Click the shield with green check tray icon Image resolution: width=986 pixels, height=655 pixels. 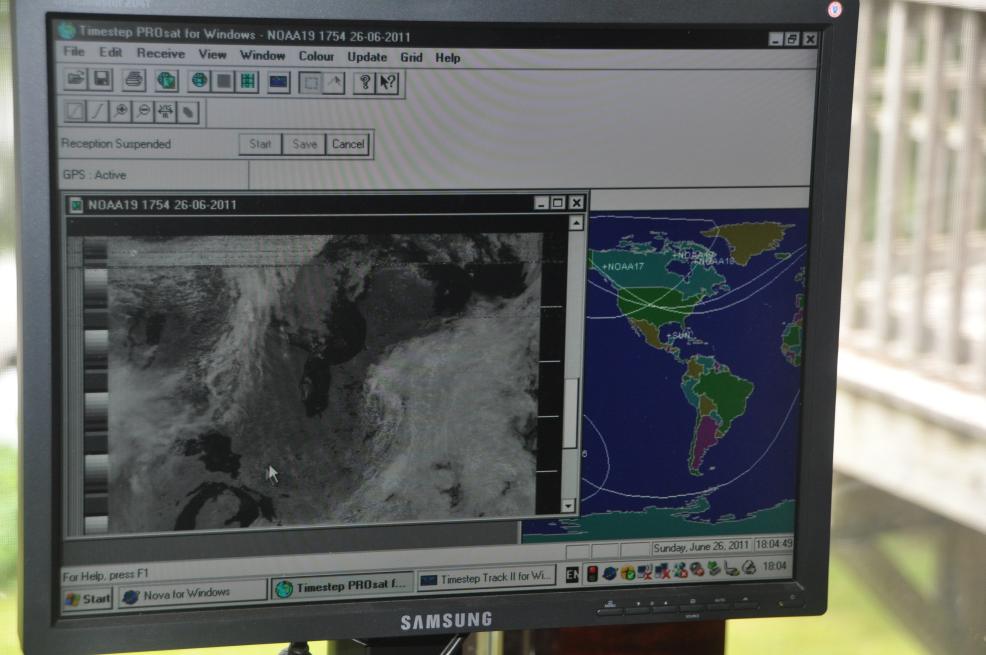[627, 573]
